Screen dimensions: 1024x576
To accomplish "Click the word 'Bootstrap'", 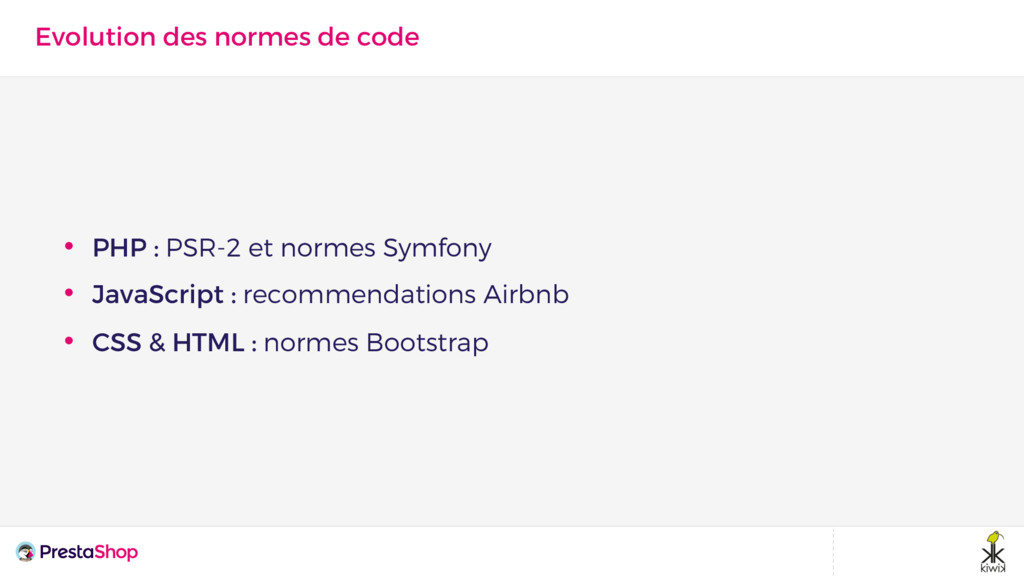I will [427, 343].
